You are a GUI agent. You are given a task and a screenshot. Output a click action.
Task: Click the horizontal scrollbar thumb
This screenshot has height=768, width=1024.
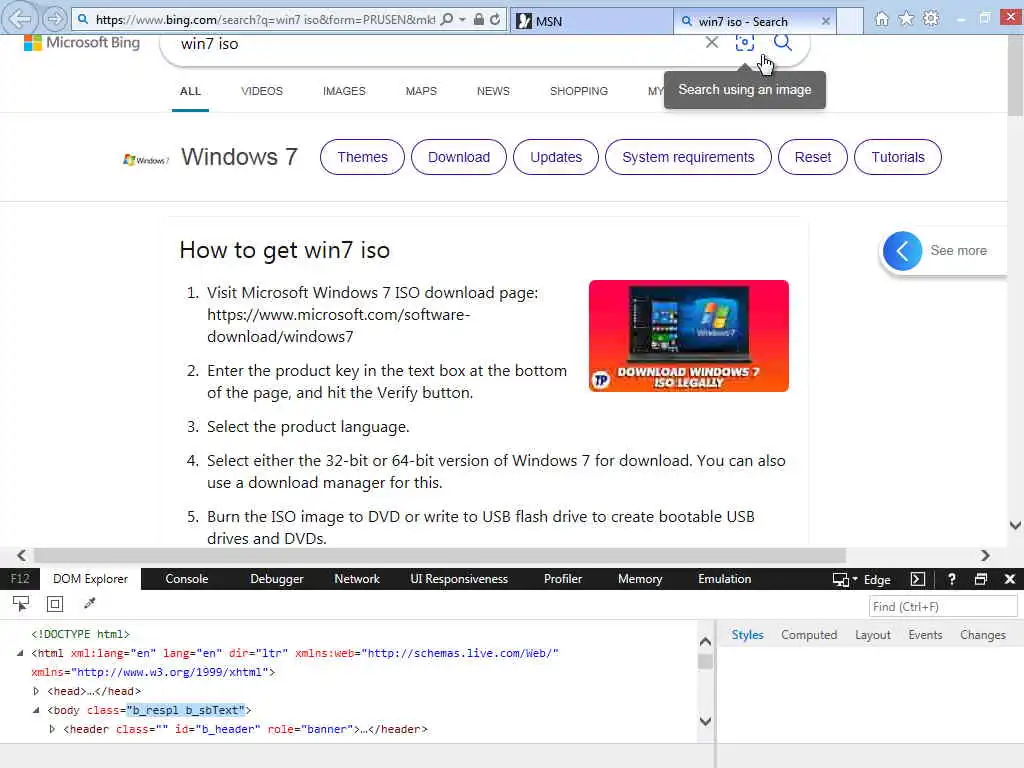click(x=440, y=555)
